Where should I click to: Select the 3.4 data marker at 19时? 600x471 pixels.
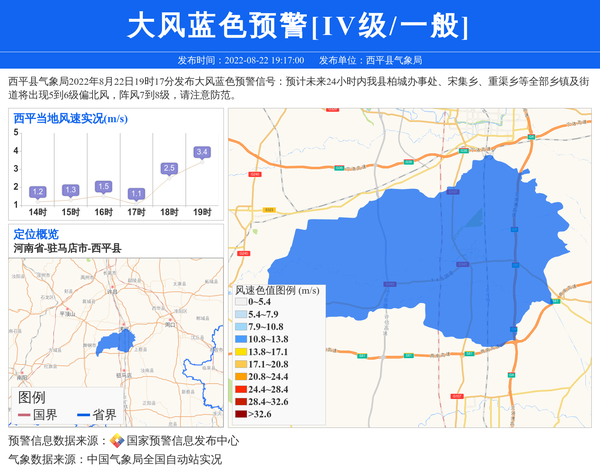(x=202, y=153)
